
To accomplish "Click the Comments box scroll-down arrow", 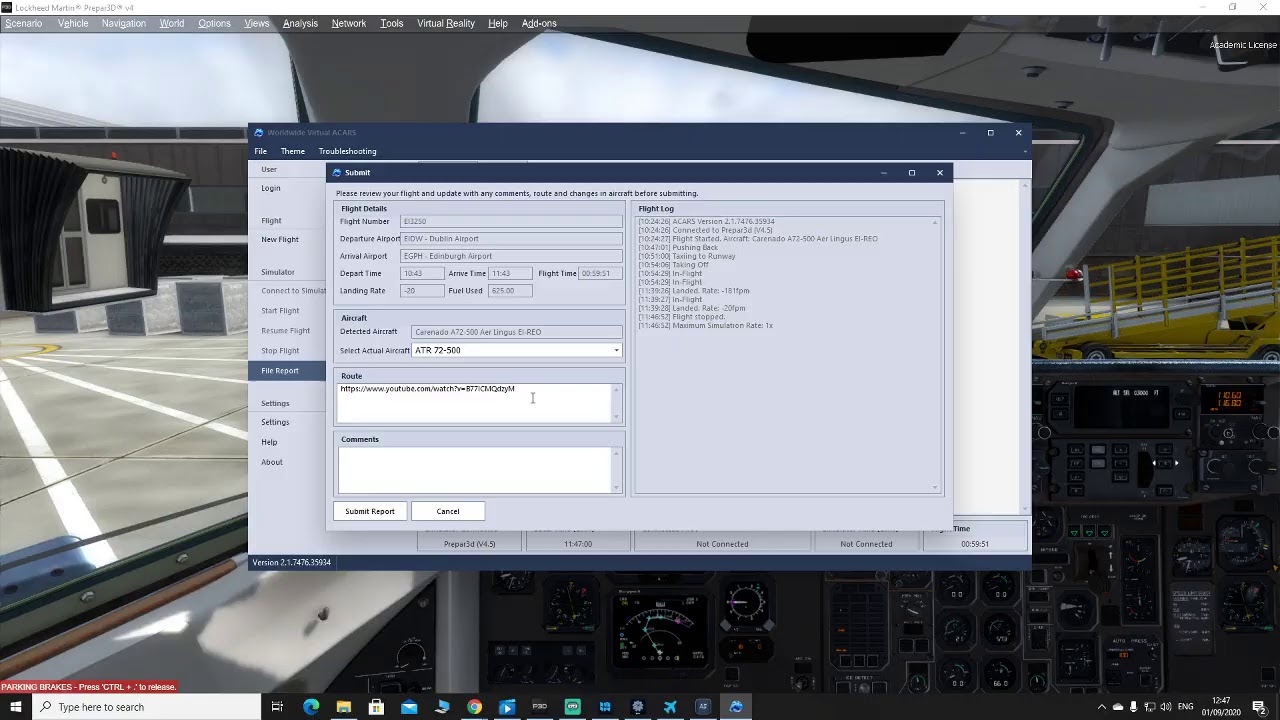I will [616, 488].
